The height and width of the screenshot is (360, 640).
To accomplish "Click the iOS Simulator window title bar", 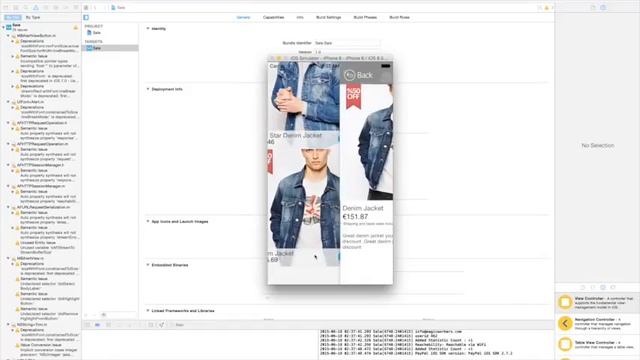I will [x=331, y=58].
